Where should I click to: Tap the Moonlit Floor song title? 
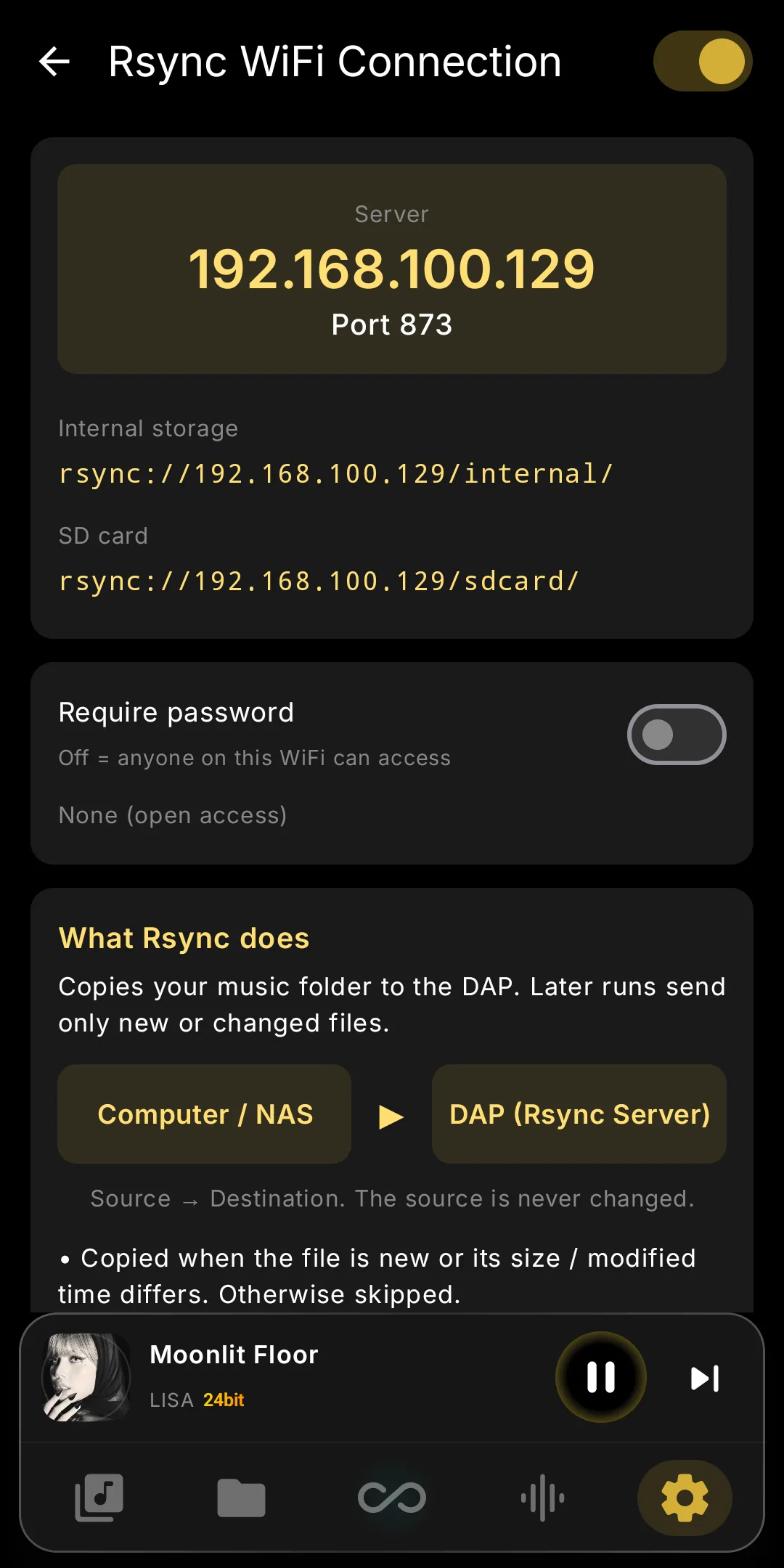tap(234, 1355)
